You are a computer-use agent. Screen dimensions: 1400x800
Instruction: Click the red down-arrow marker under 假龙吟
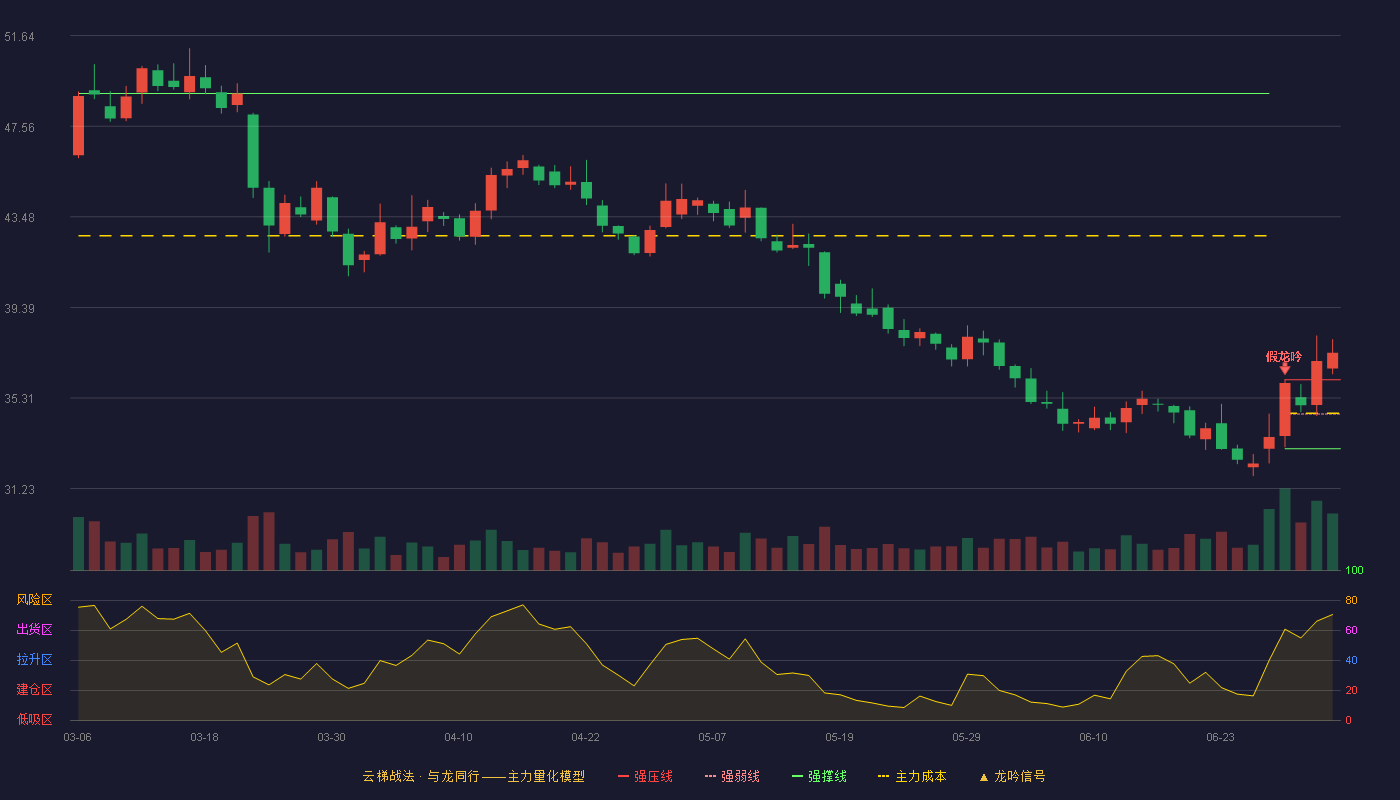1285,369
